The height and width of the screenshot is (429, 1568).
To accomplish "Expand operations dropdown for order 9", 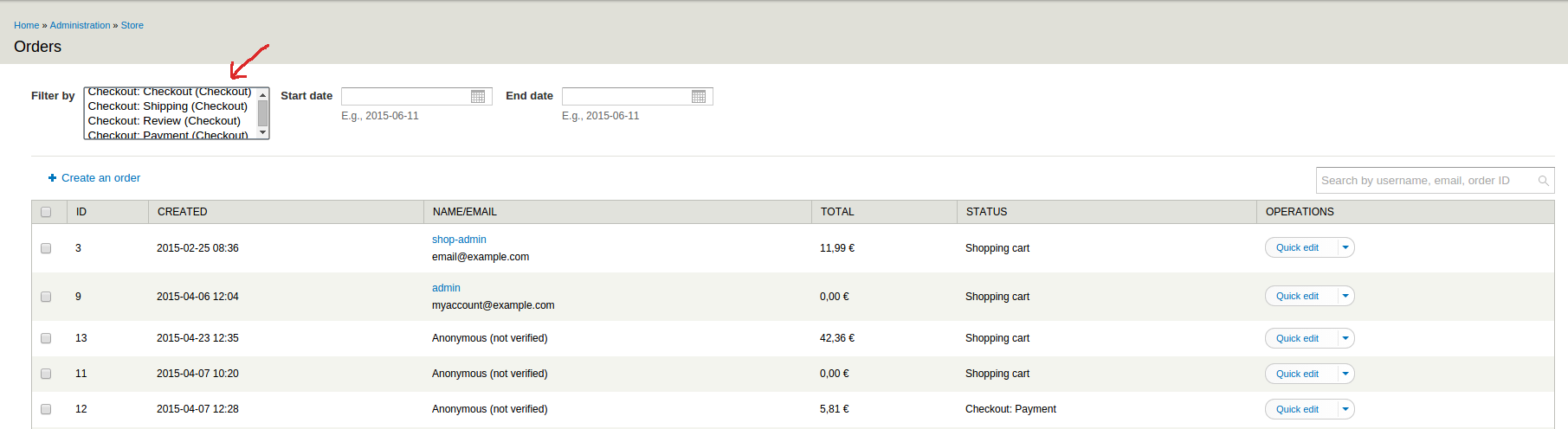I will tap(1345, 296).
